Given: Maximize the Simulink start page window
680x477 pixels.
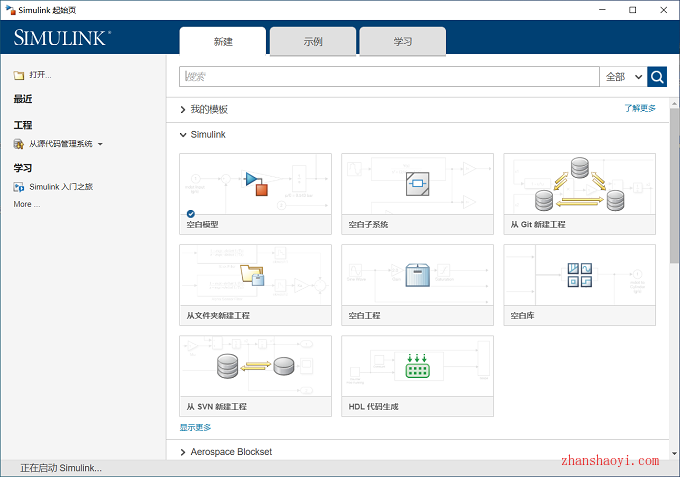Looking at the screenshot, I should (633, 10).
